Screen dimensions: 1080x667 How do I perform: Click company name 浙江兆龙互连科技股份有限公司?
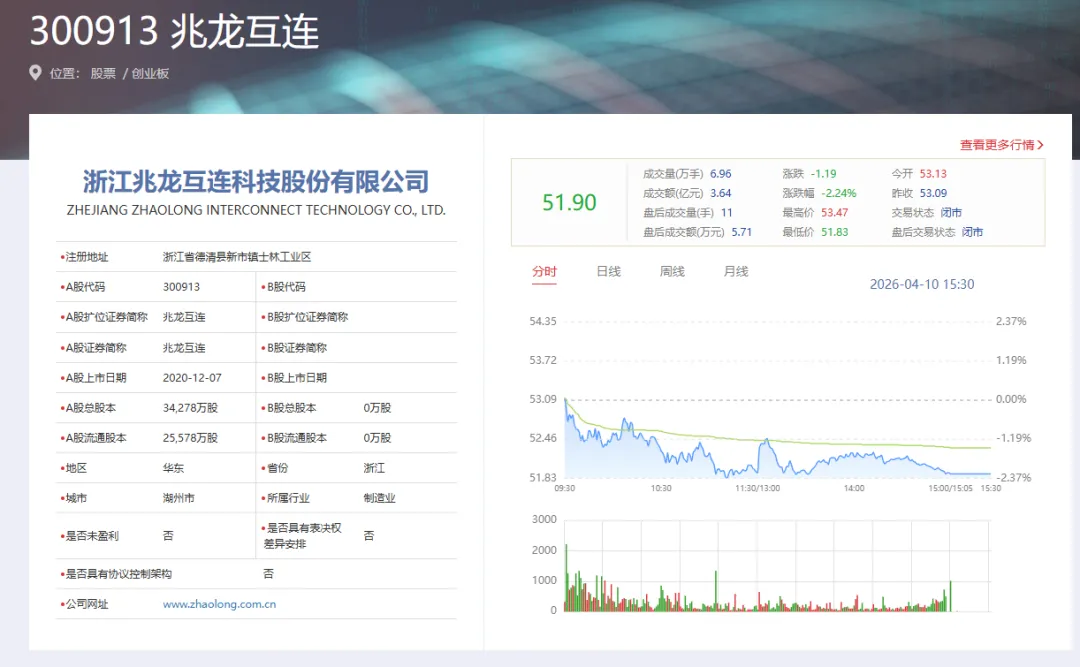pyautogui.click(x=256, y=181)
